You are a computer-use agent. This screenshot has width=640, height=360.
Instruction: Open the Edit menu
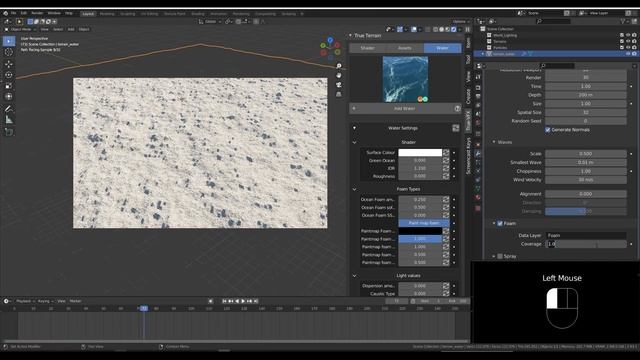[x=24, y=13]
